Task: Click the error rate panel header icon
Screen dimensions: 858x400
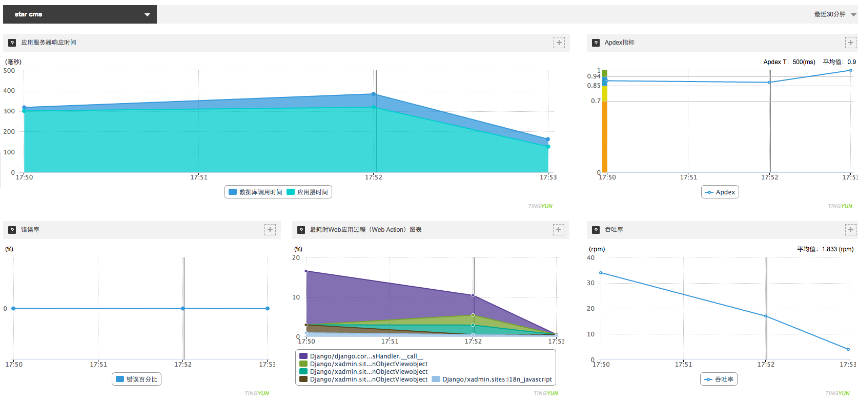Action: (11, 230)
